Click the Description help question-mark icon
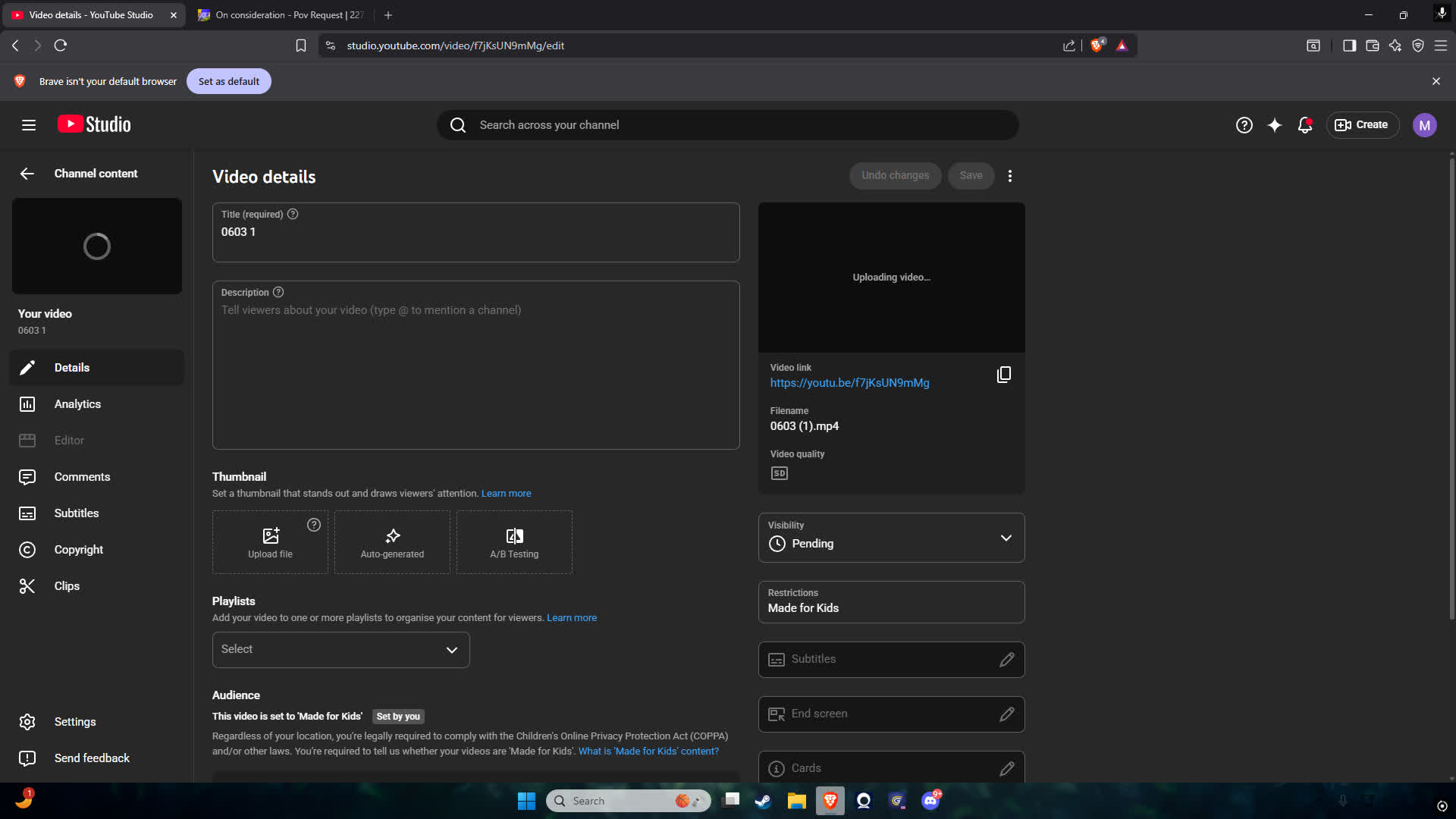Screen dimensions: 1456x819 (x=278, y=293)
